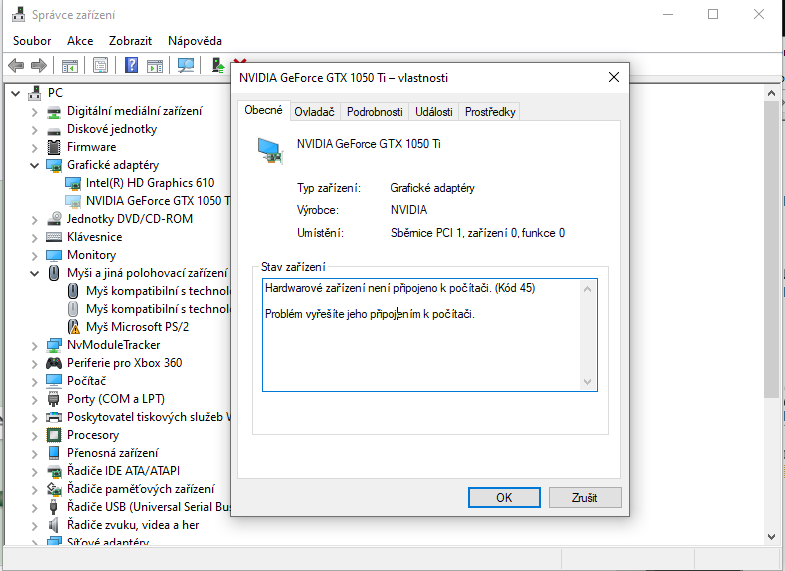Image resolution: width=785 pixels, height=571 pixels.
Task: Expand the NvModuleTracker category
Action: [x=35, y=346]
